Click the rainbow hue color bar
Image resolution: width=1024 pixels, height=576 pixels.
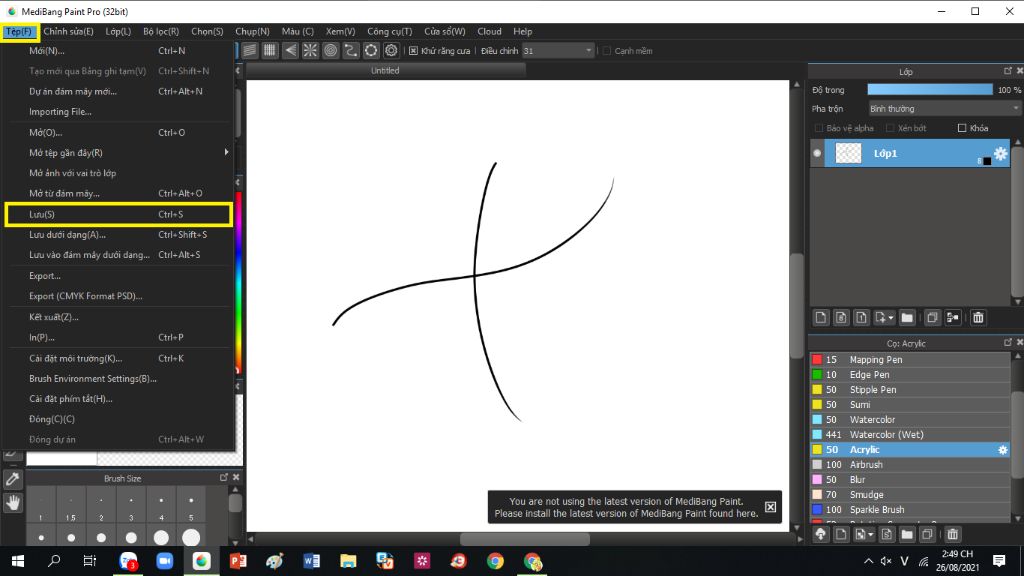(238, 281)
